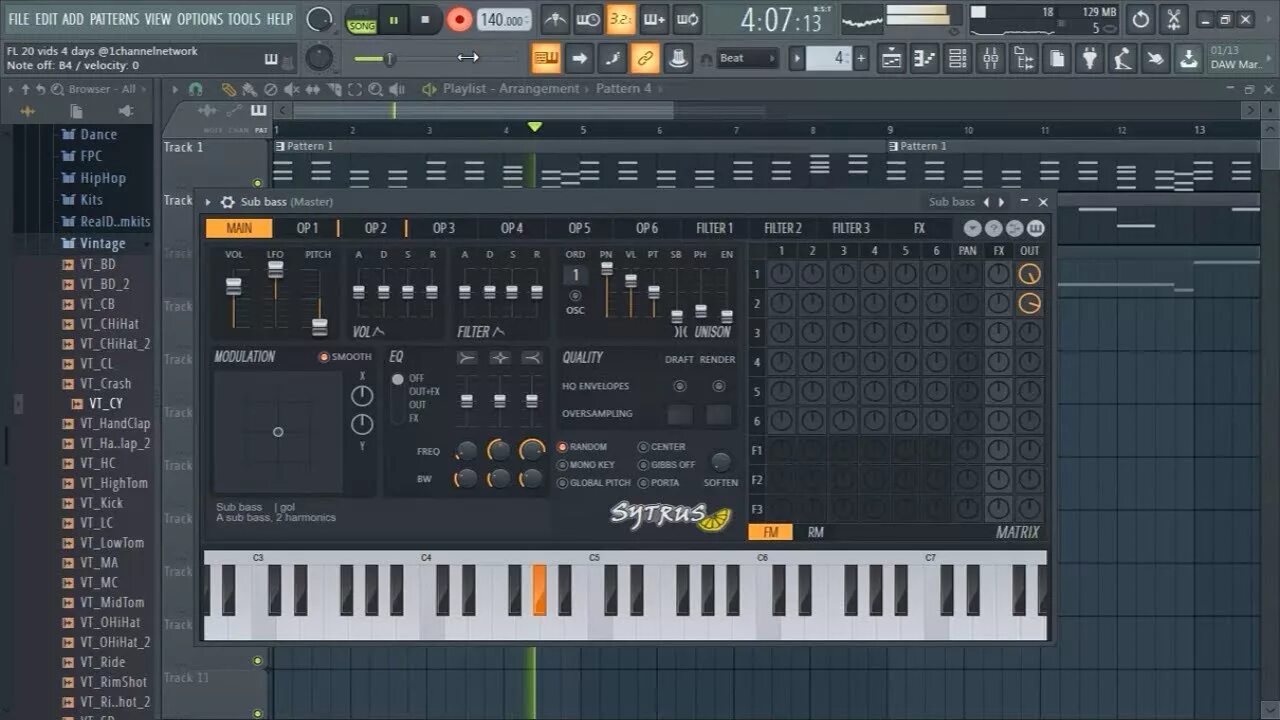Image resolution: width=1280 pixels, height=720 pixels.
Task: Toggle the link-to-controller chain icon
Action: [645, 58]
